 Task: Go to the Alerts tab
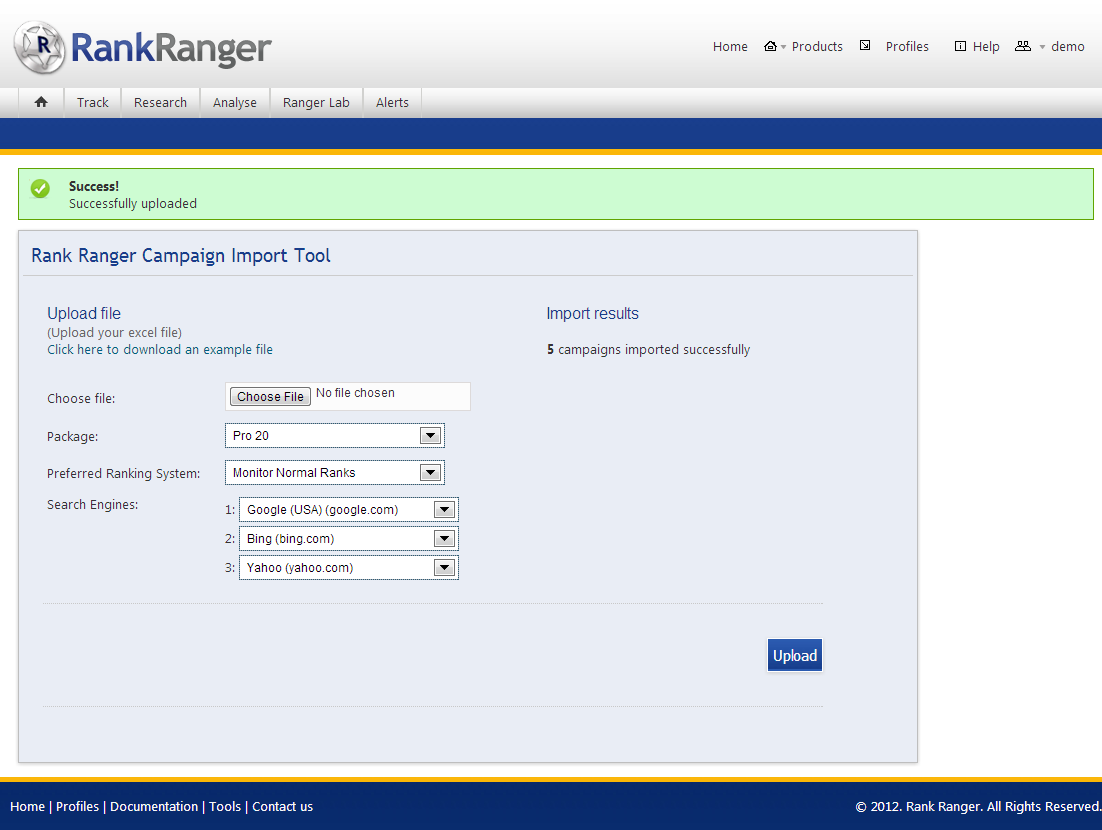(x=392, y=102)
